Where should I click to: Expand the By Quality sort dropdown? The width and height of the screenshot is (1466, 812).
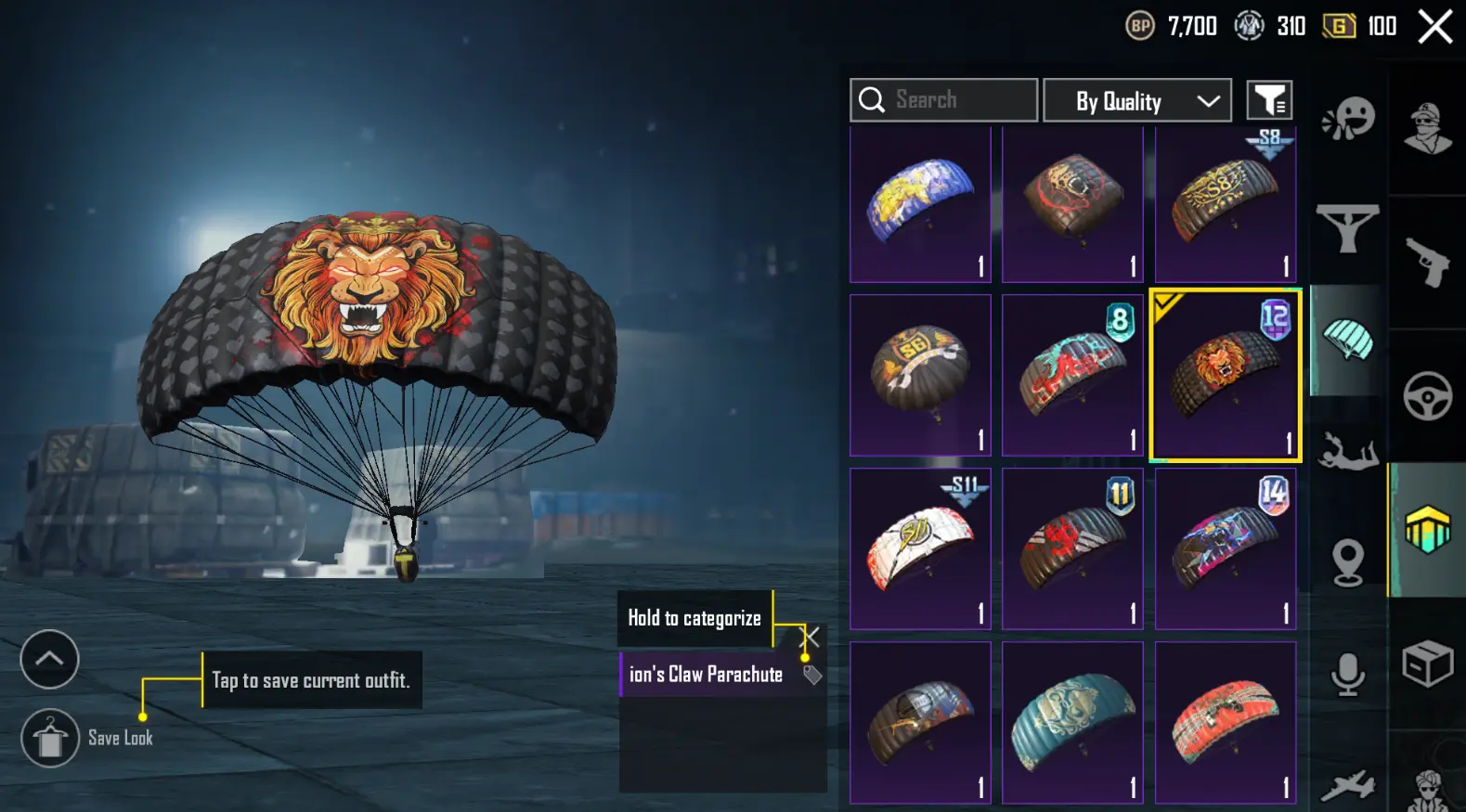[1137, 100]
